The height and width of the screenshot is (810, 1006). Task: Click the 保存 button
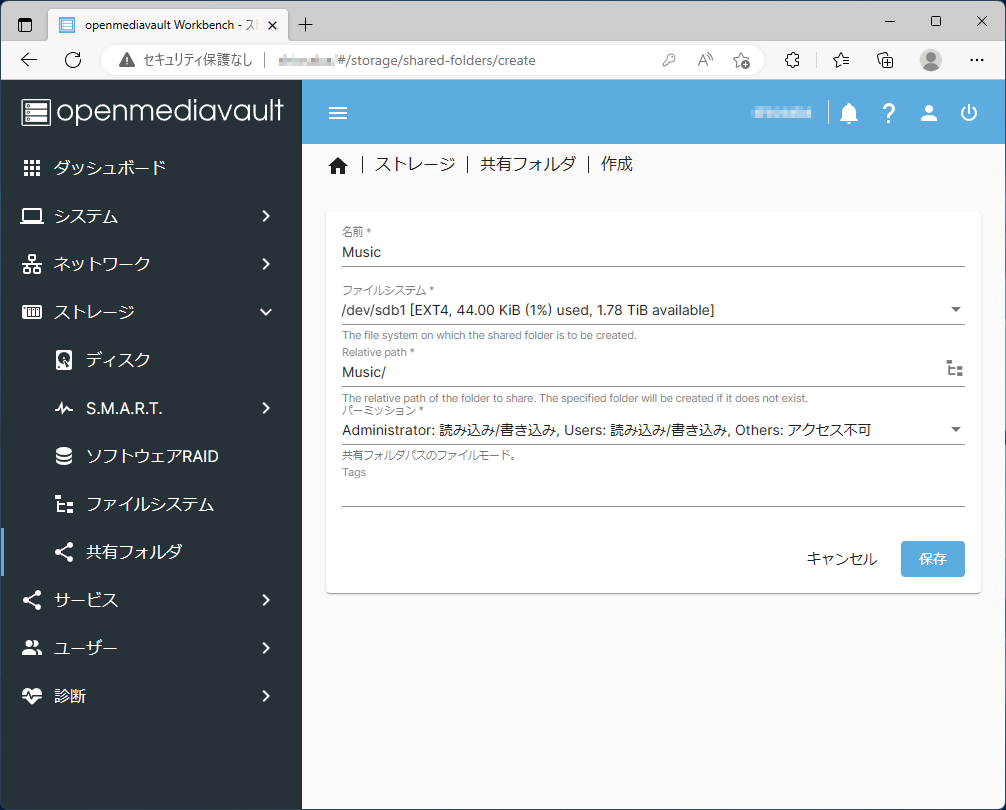932,559
